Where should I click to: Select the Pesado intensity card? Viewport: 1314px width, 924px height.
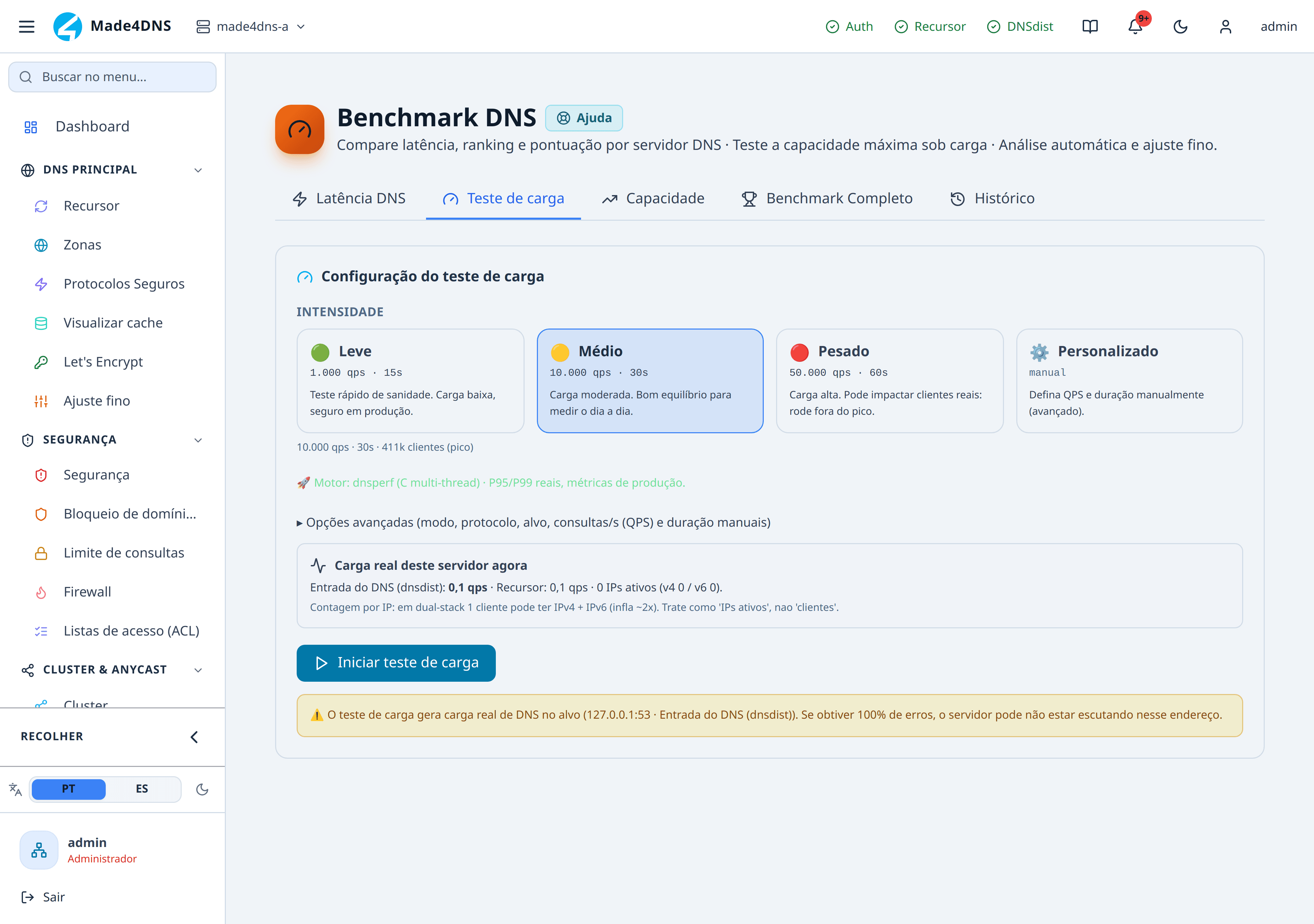click(890, 381)
